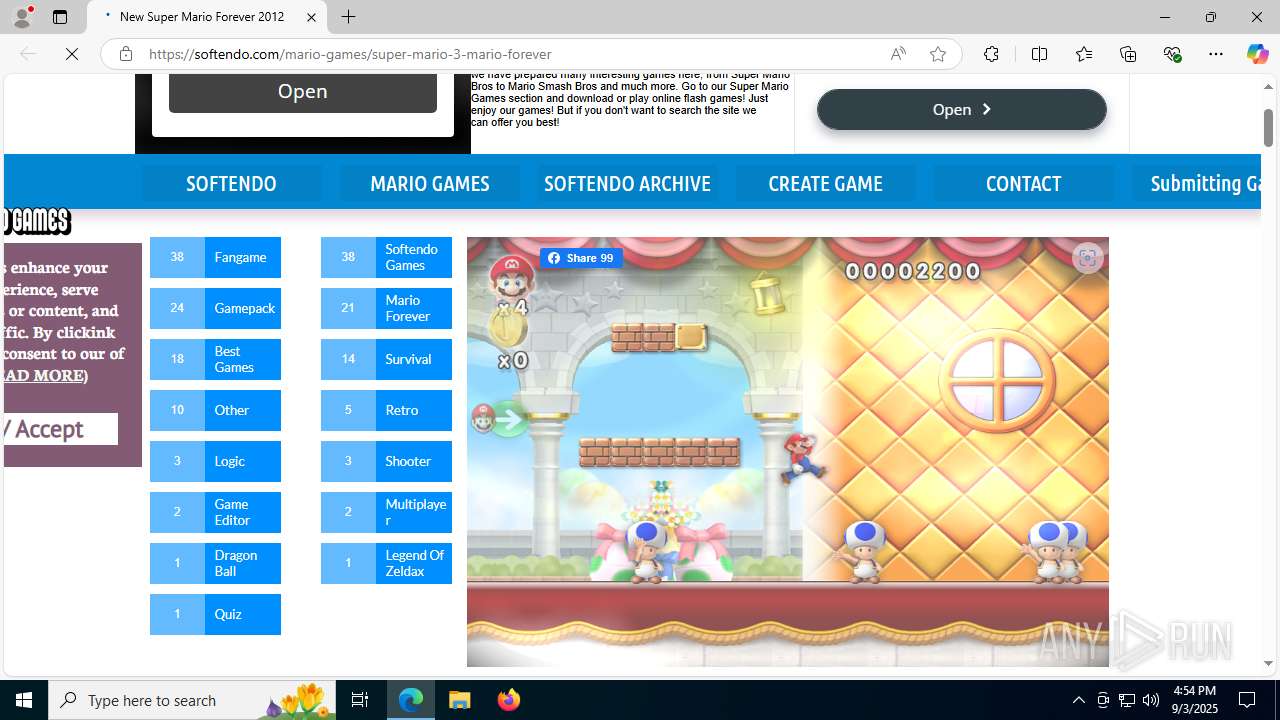
Task: Select the Shooter category
Action: [386, 461]
